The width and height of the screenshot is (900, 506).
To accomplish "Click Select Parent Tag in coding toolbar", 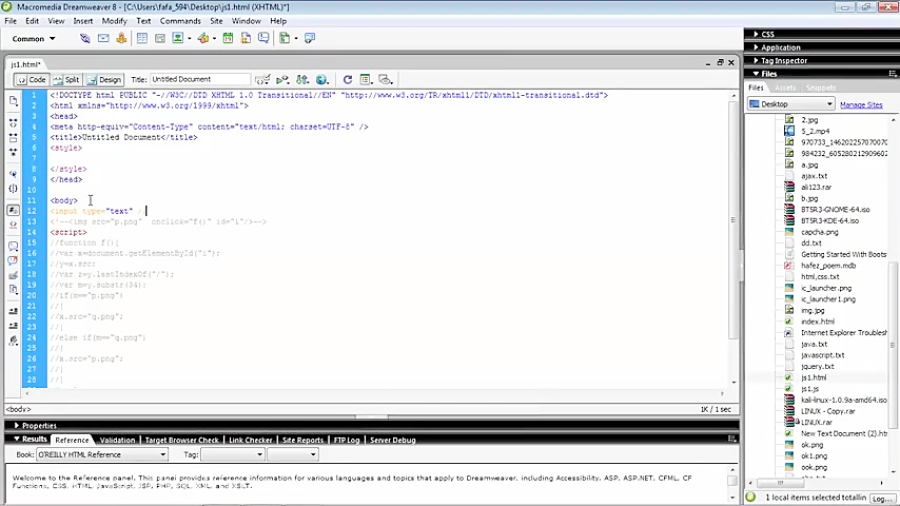I will pyautogui.click(x=13, y=174).
